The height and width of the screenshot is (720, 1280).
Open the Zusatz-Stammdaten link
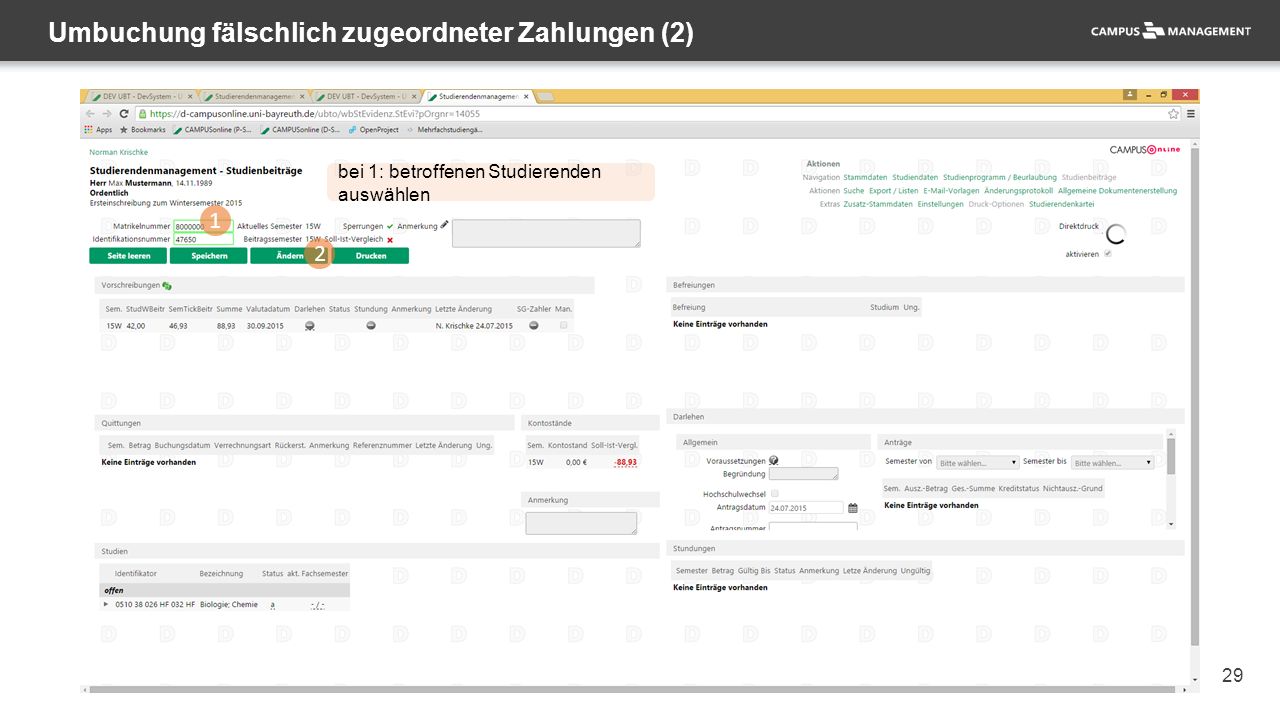878,204
